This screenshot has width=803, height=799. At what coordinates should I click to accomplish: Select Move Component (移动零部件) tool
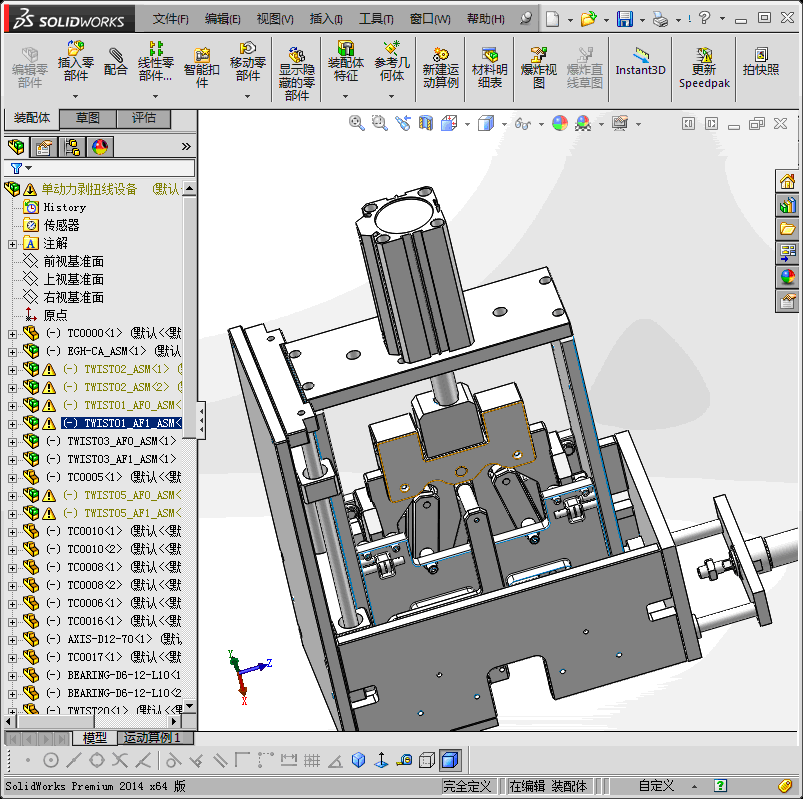click(247, 60)
